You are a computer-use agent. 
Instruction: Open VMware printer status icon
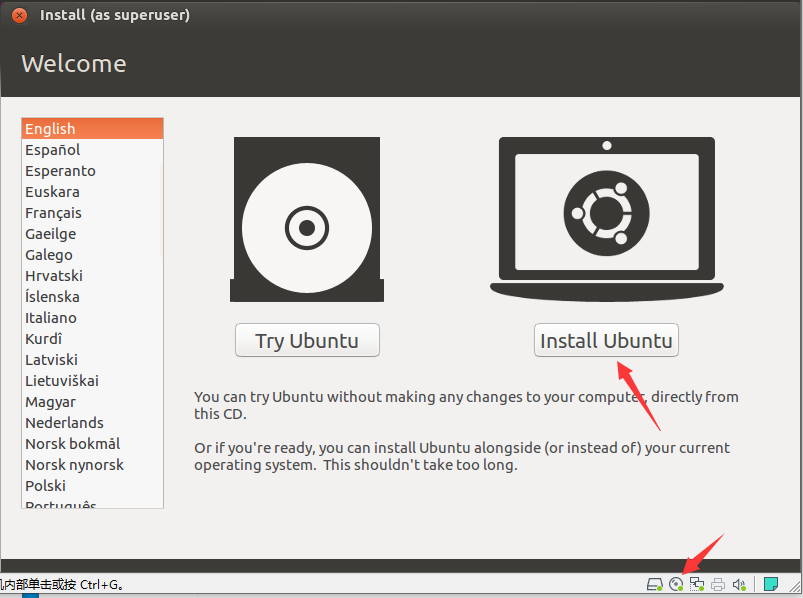[x=718, y=584]
